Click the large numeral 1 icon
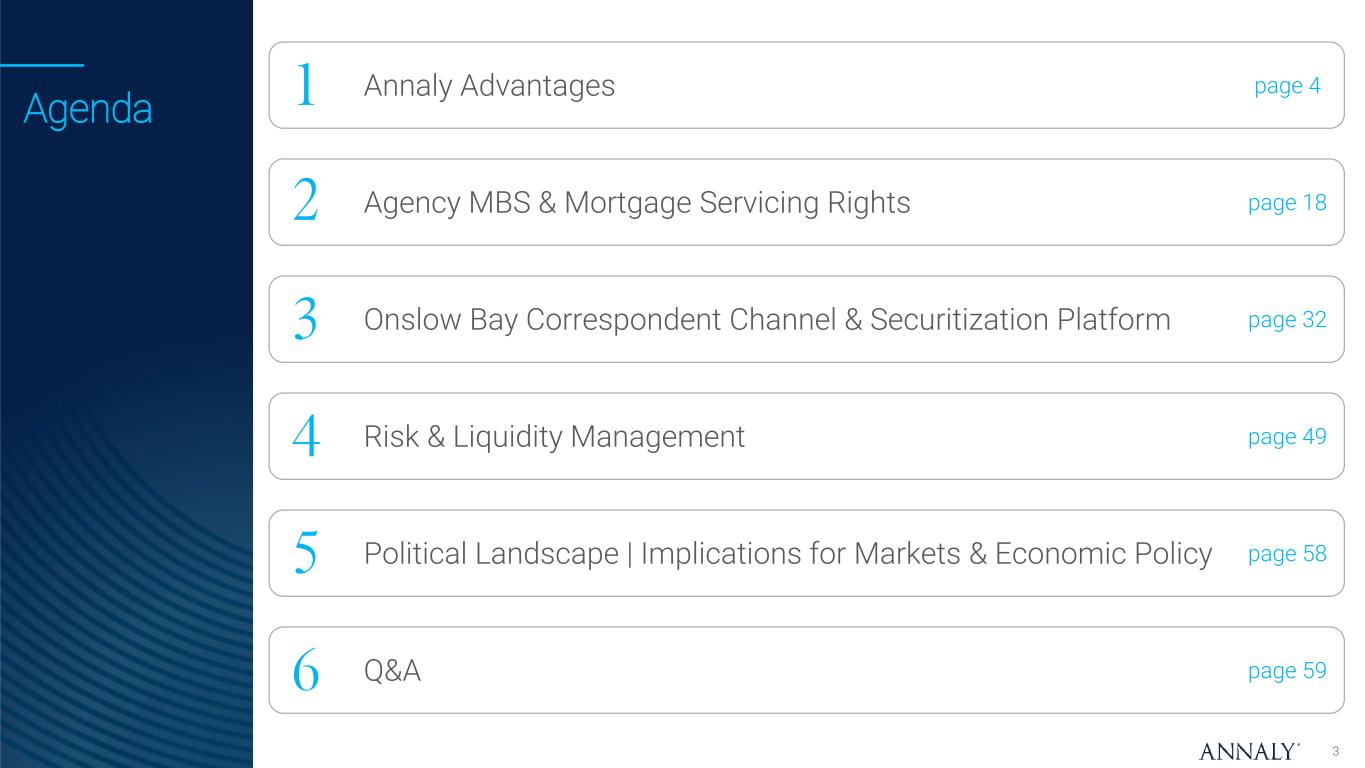The width and height of the screenshot is (1365, 768). coord(305,86)
